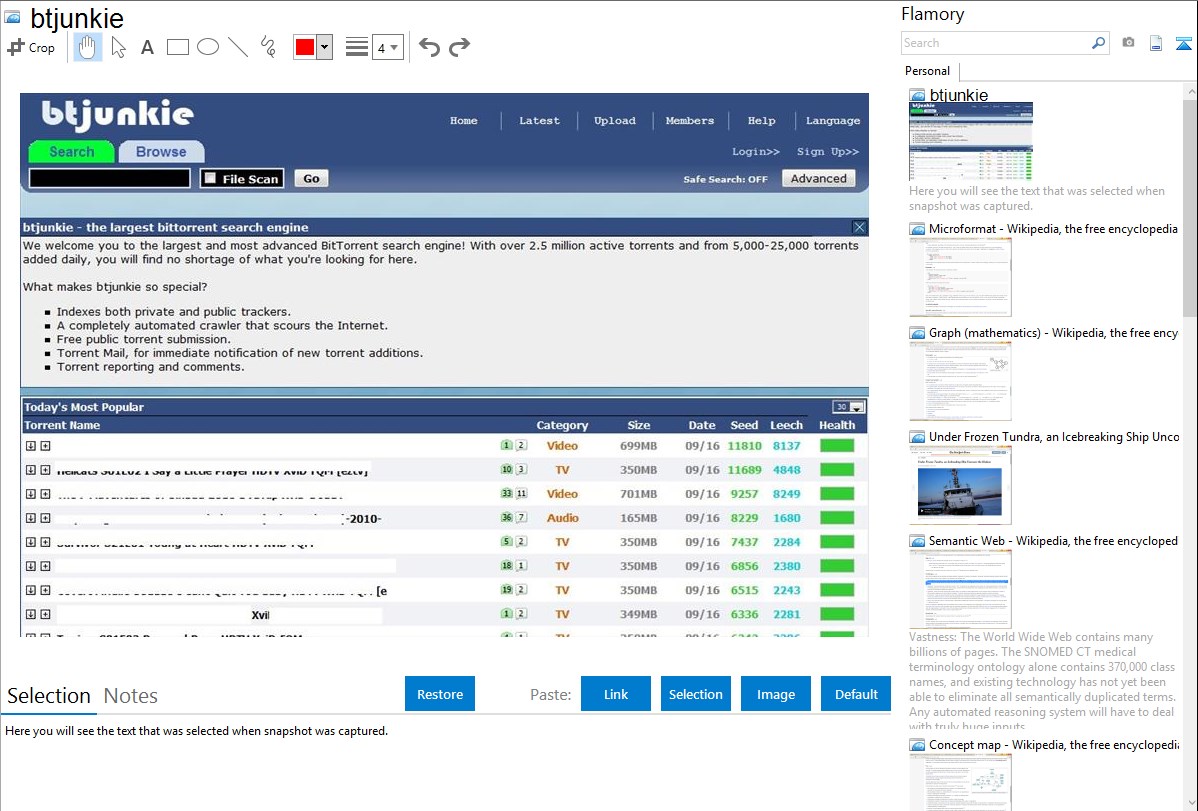The image size is (1198, 811).
Task: Click the camera capture snapshot icon
Action: click(1128, 43)
